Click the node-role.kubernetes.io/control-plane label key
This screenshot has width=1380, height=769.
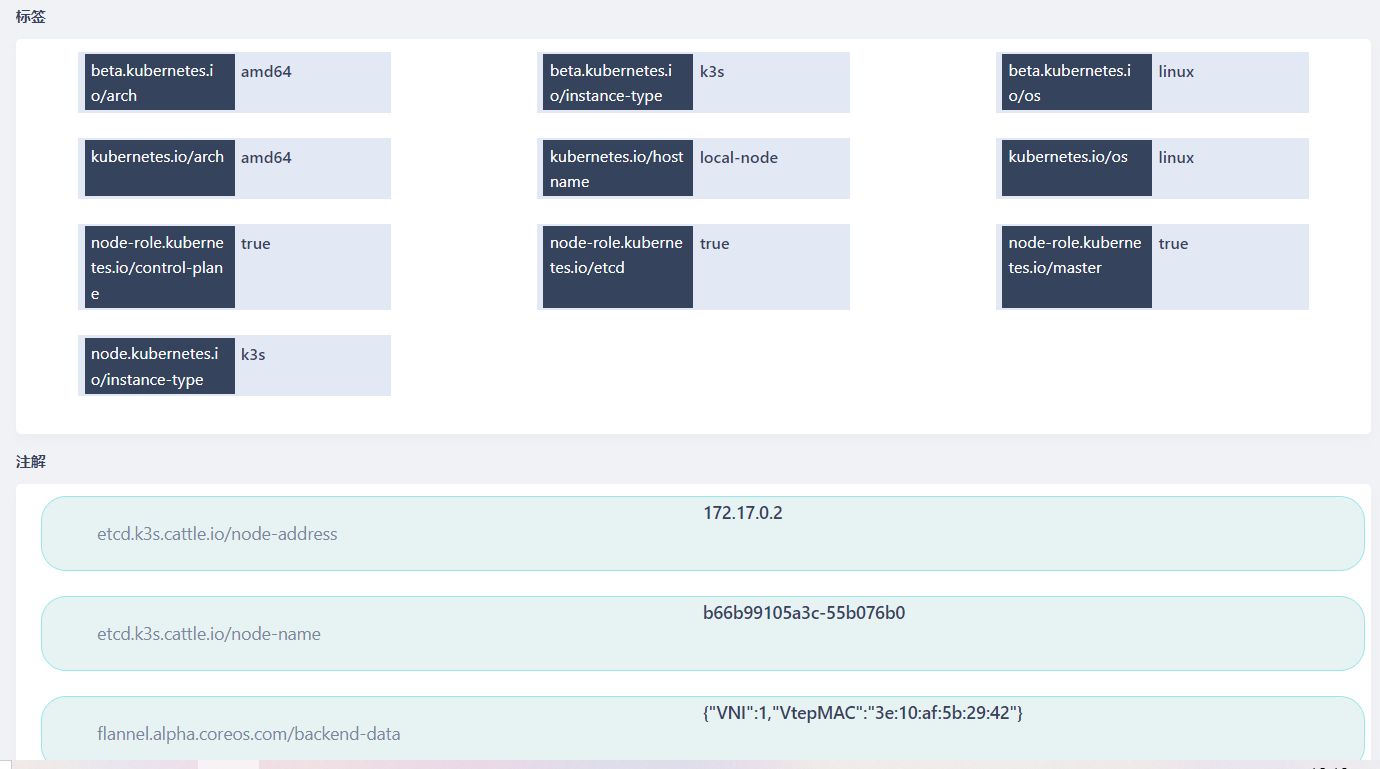coord(159,267)
